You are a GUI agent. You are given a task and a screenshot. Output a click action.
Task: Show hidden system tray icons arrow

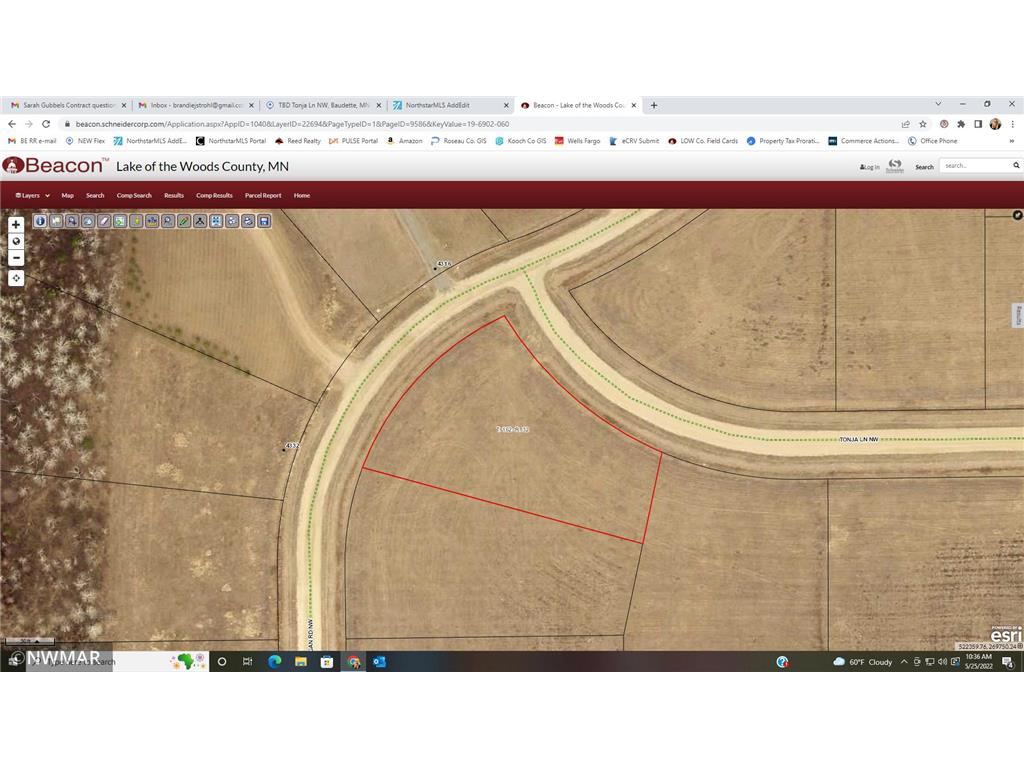coord(904,662)
